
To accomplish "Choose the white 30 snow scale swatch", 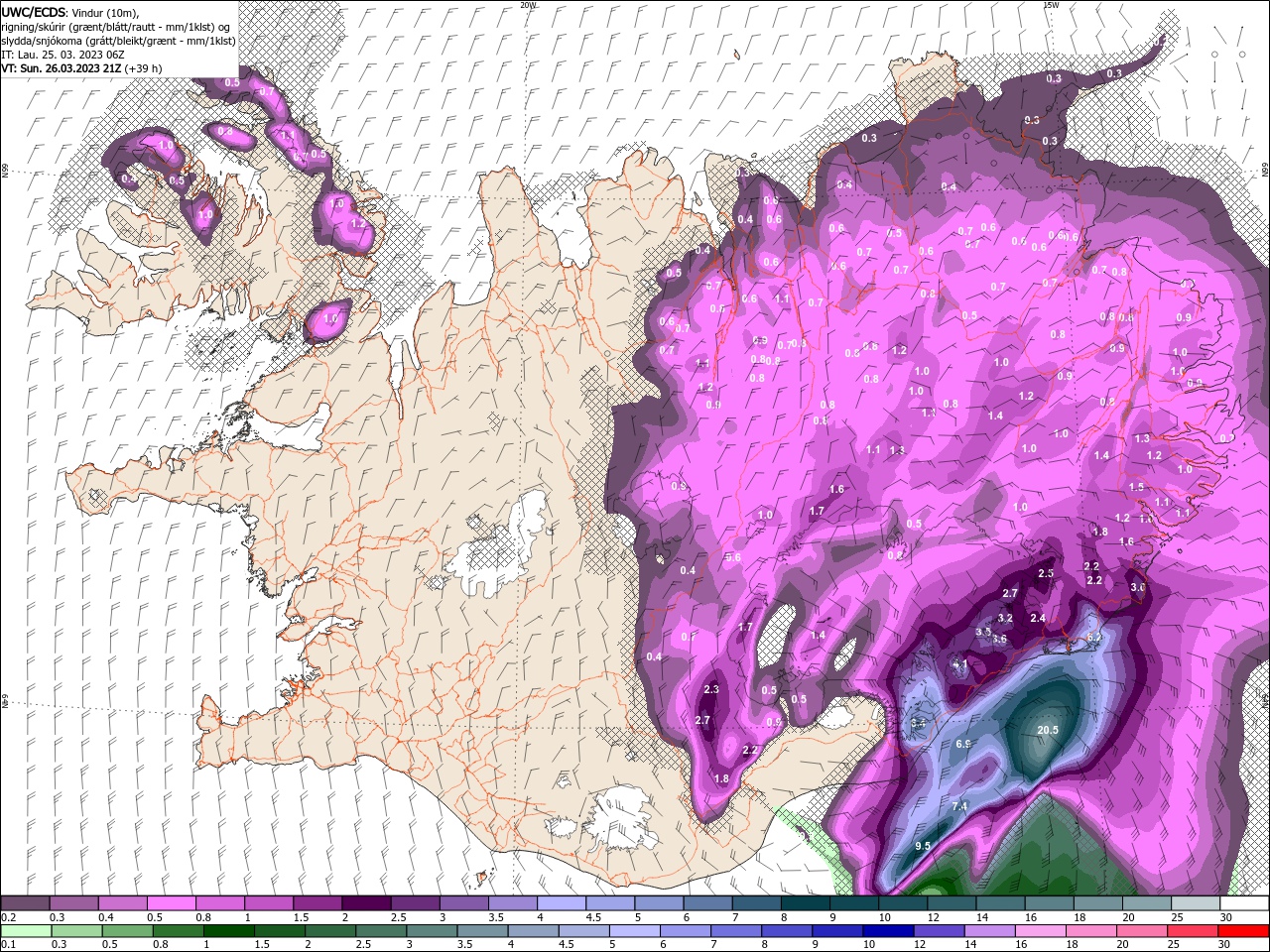I will [x=1244, y=903].
